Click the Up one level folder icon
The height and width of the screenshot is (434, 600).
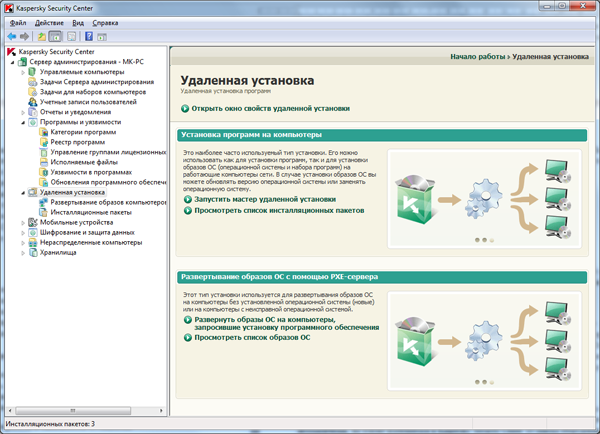click(x=42, y=36)
